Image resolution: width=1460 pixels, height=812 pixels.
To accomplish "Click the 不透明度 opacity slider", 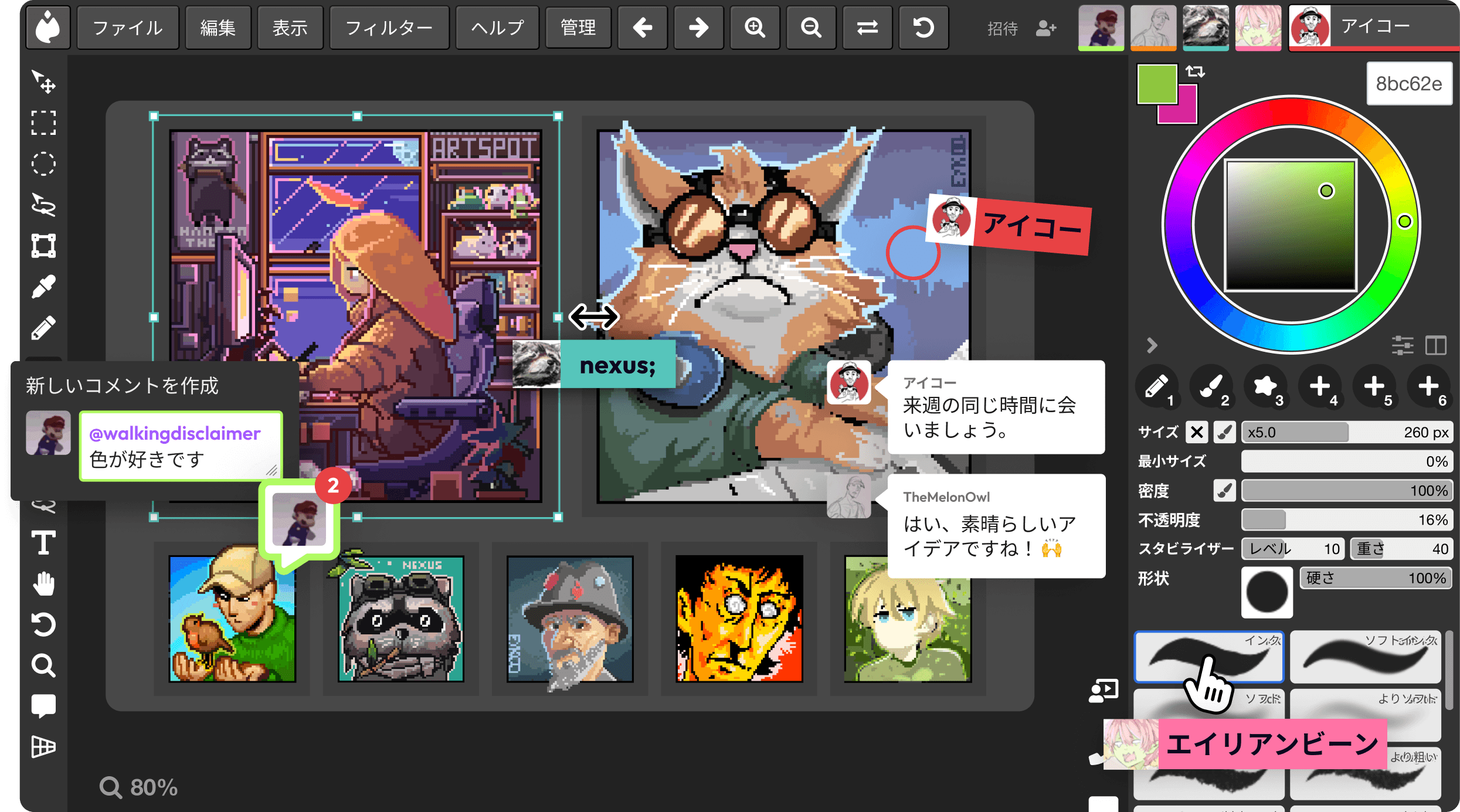I will click(x=1347, y=520).
